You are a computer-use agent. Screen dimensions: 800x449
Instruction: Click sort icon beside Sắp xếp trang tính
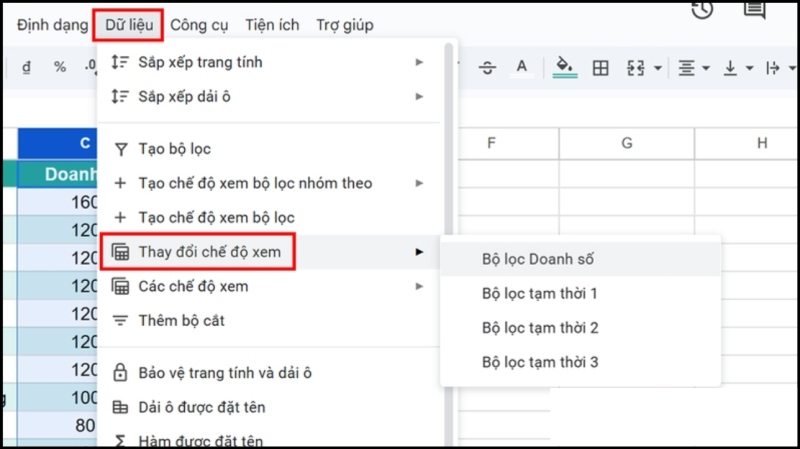120,62
